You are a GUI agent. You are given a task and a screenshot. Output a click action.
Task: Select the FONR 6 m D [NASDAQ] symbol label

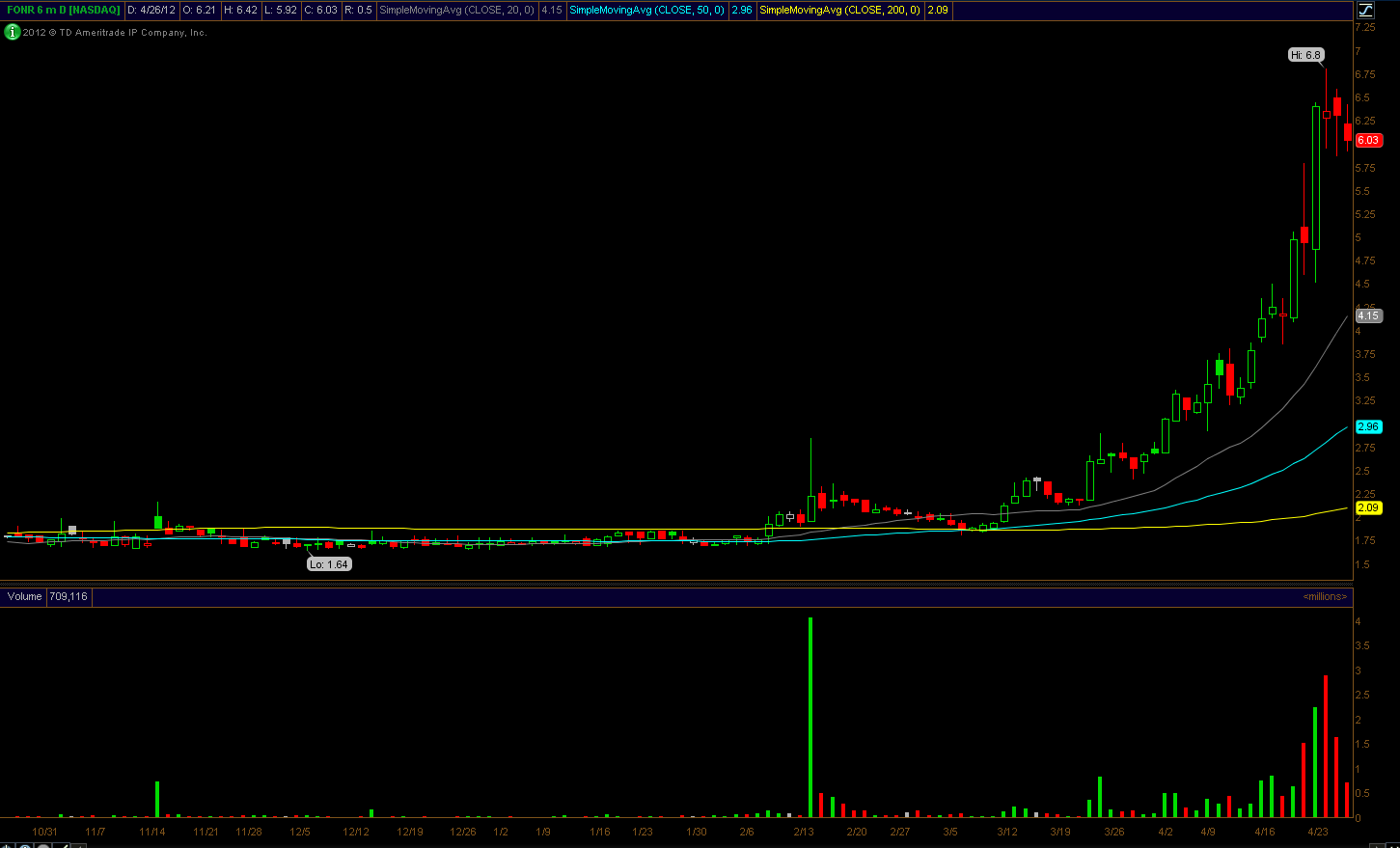(64, 10)
